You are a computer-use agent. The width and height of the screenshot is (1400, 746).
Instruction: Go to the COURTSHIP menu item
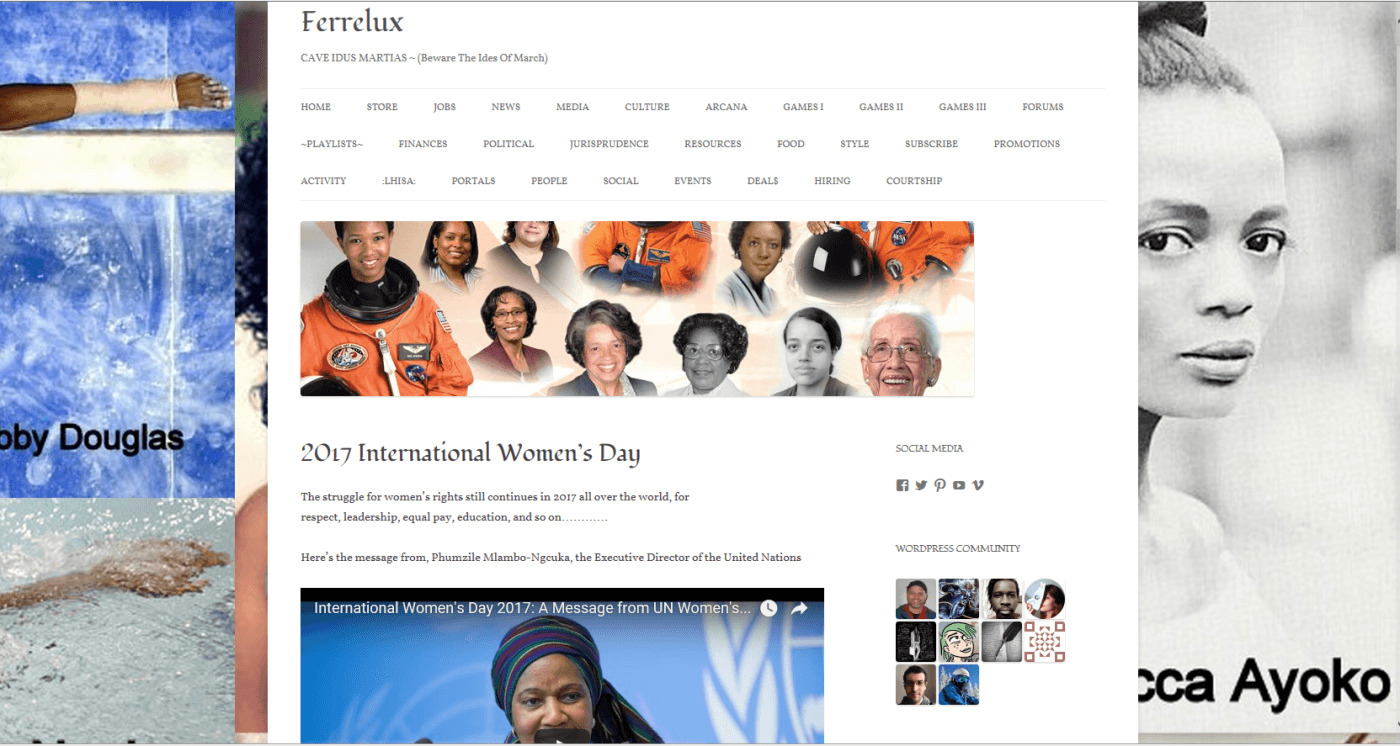pyautogui.click(x=914, y=181)
